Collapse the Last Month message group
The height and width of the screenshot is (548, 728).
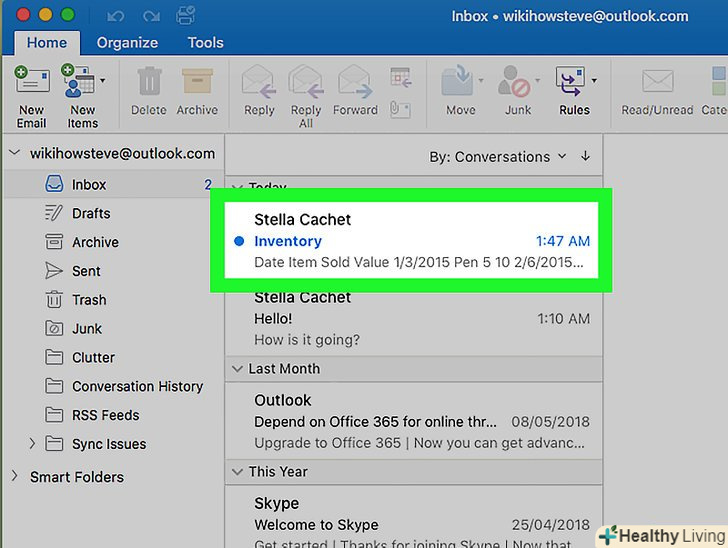click(x=237, y=369)
